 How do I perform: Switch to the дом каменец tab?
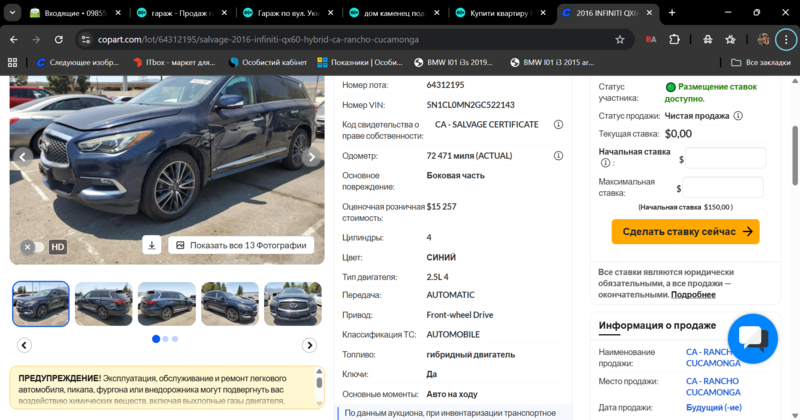[x=394, y=13]
